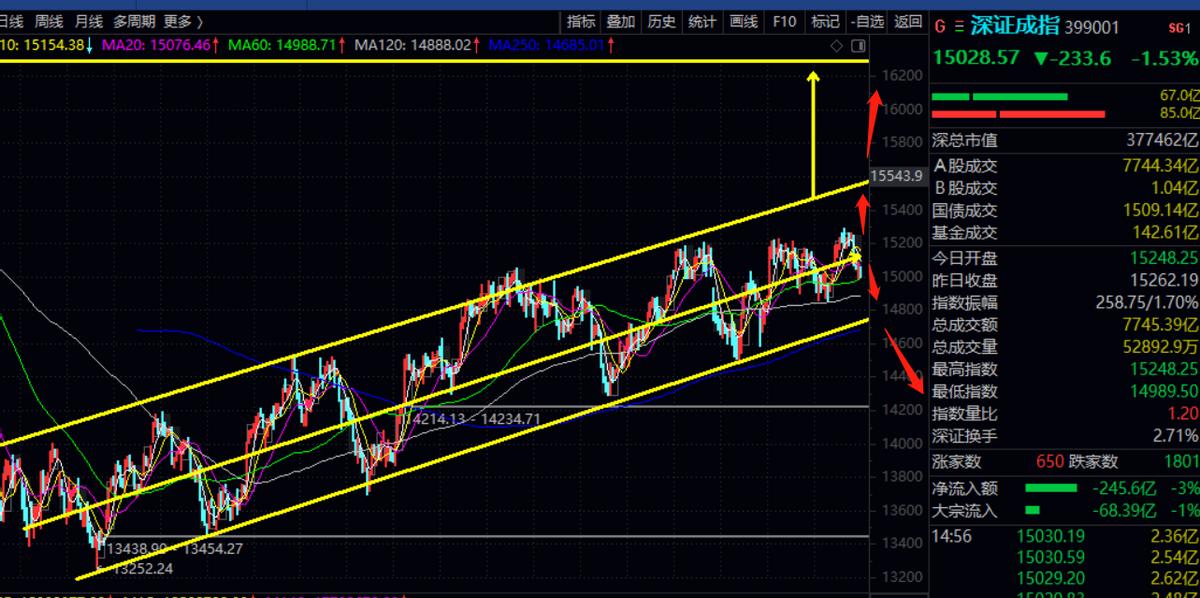Click the red G icon beside the index name
This screenshot has height=598, width=1200.
pyautogui.click(x=940, y=24)
